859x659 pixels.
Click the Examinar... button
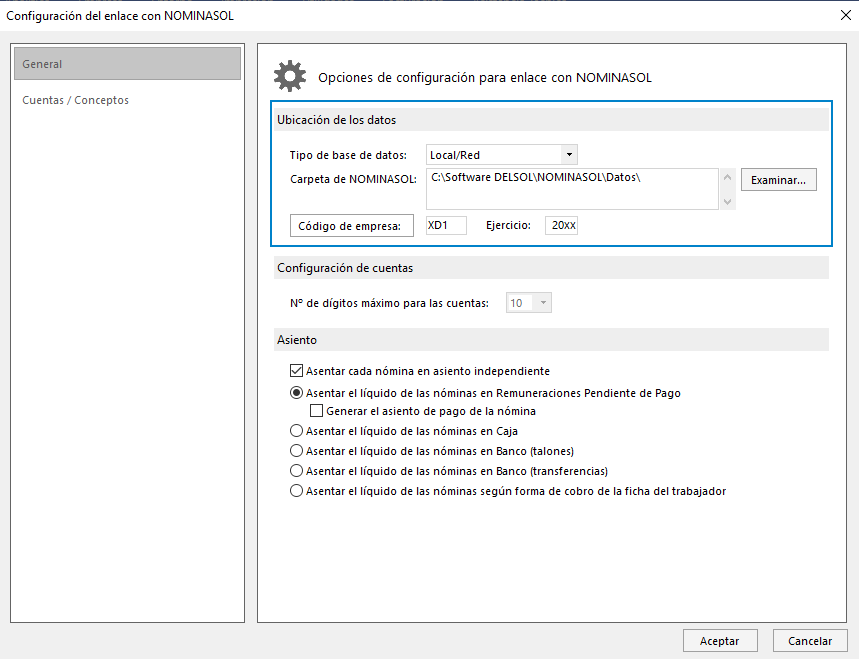(778, 180)
